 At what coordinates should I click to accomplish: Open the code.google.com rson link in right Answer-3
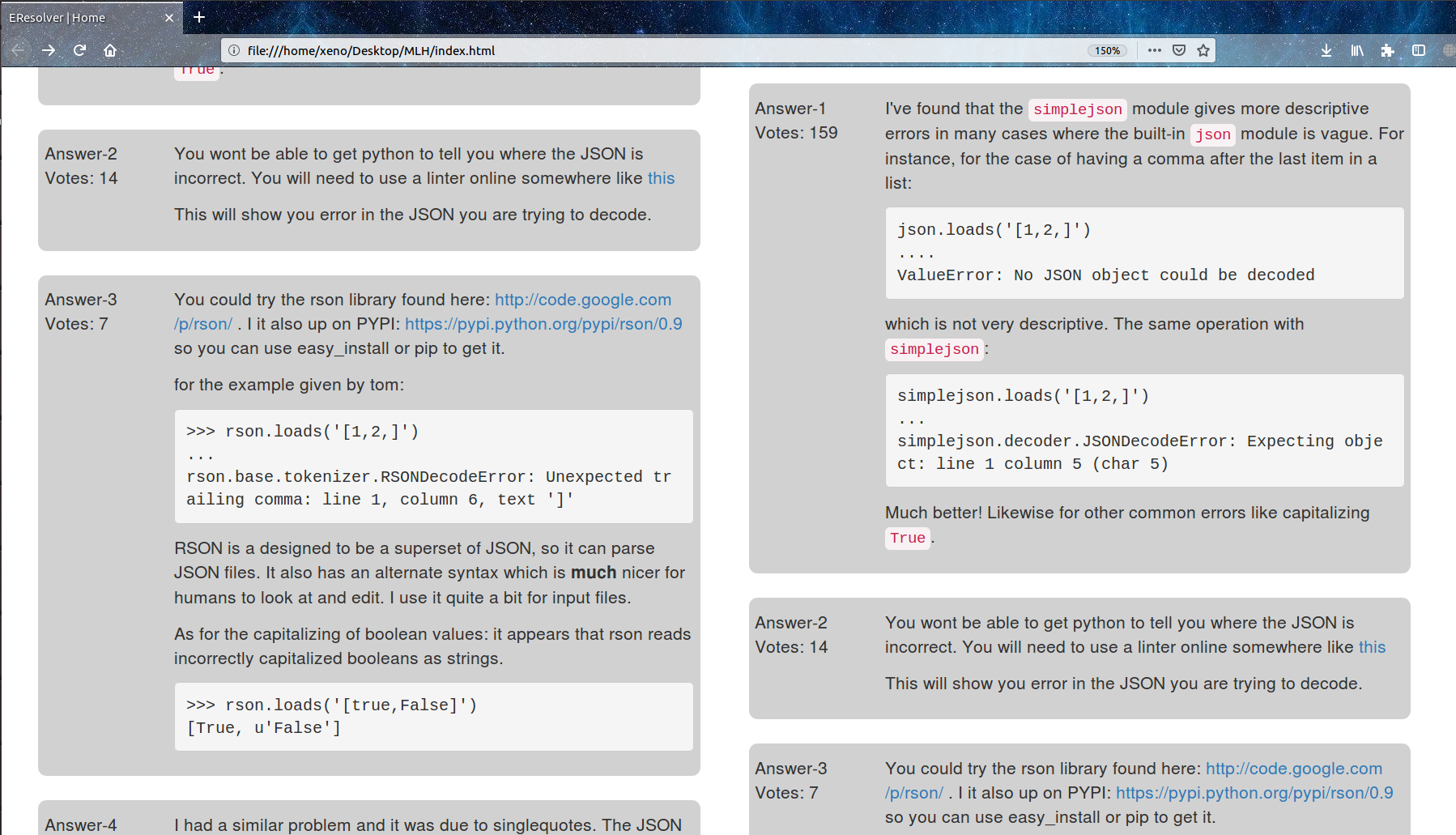(1294, 769)
